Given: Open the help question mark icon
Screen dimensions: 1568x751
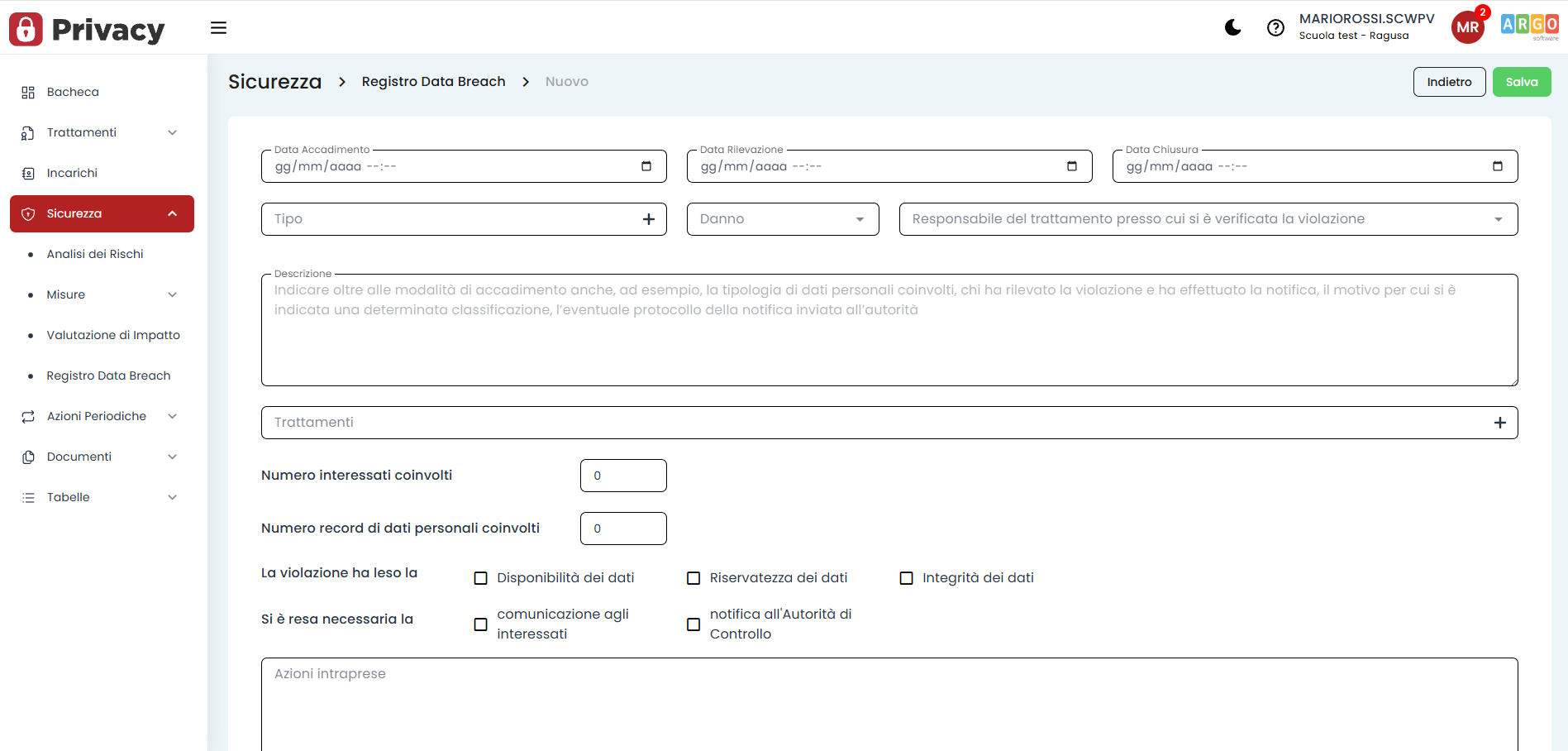Looking at the screenshot, I should pyautogui.click(x=1275, y=28).
